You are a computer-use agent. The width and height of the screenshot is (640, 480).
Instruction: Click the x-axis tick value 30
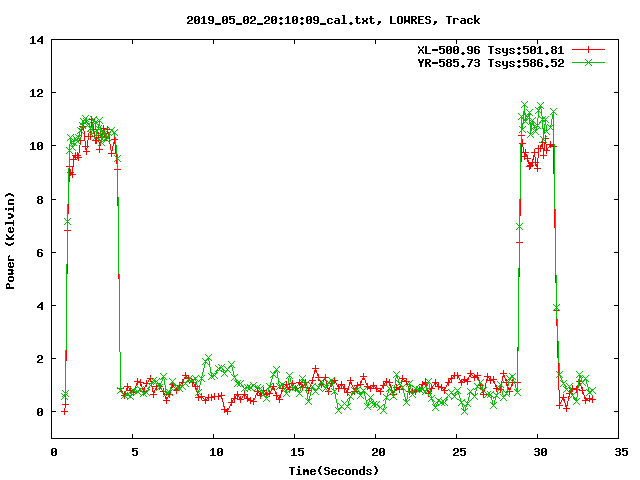(540, 452)
